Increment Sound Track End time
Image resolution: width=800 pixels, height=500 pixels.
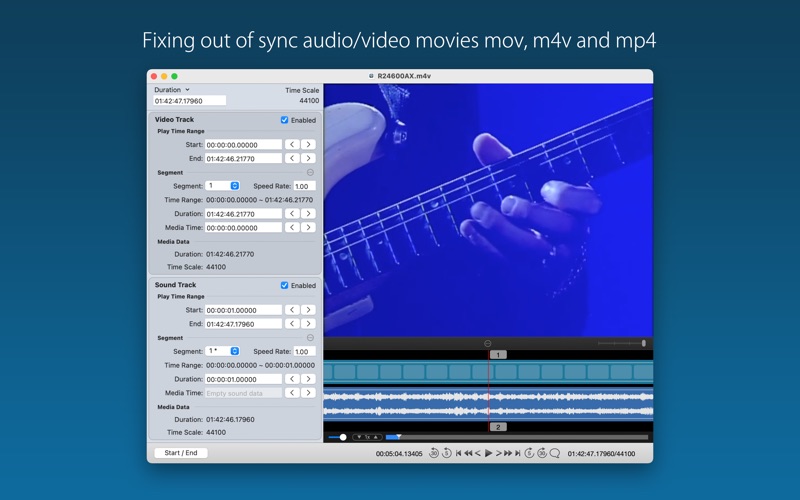coord(308,323)
